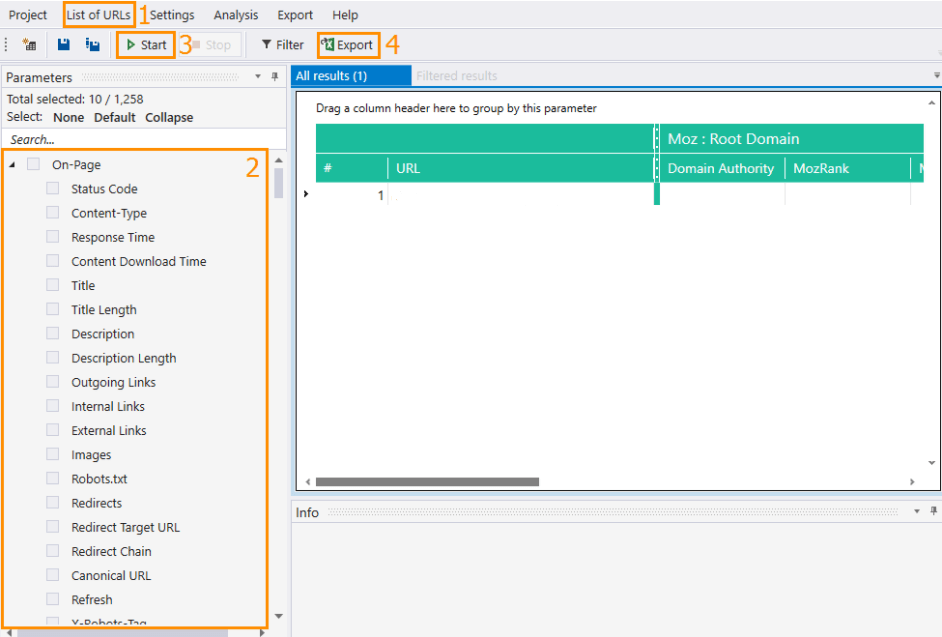Viewport: 942px width, 637px height.
Task: Enable the Title checkbox
Action: (53, 284)
